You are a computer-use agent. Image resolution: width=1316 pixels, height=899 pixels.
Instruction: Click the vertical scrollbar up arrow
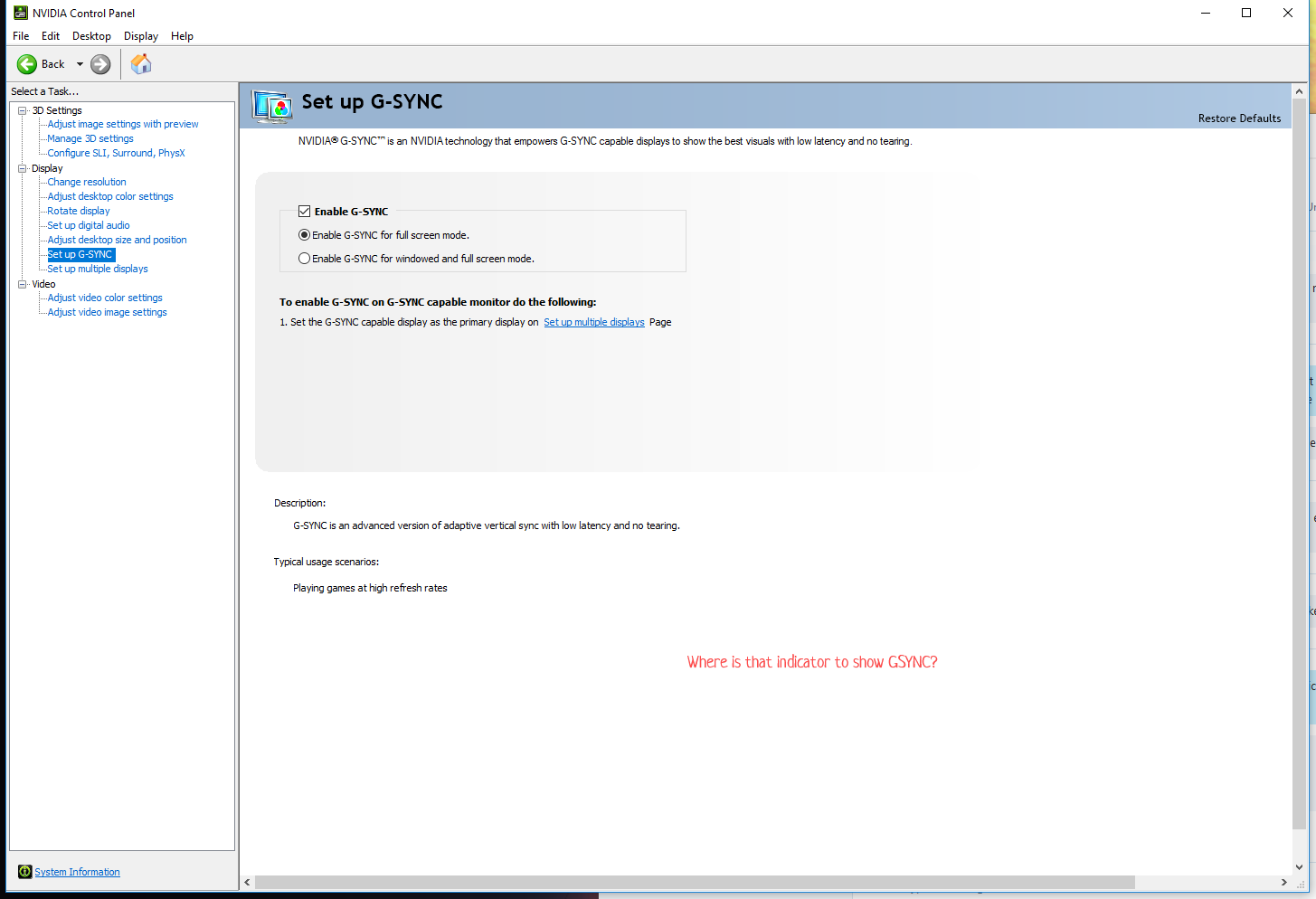tap(1300, 91)
